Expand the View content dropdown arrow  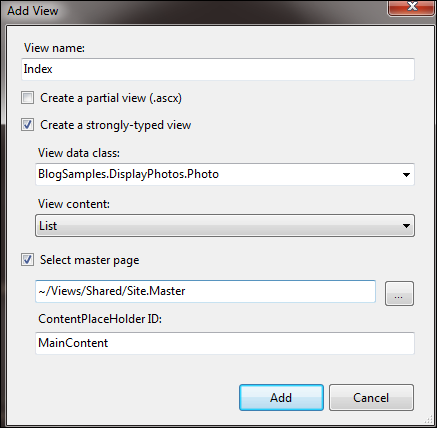coord(406,226)
